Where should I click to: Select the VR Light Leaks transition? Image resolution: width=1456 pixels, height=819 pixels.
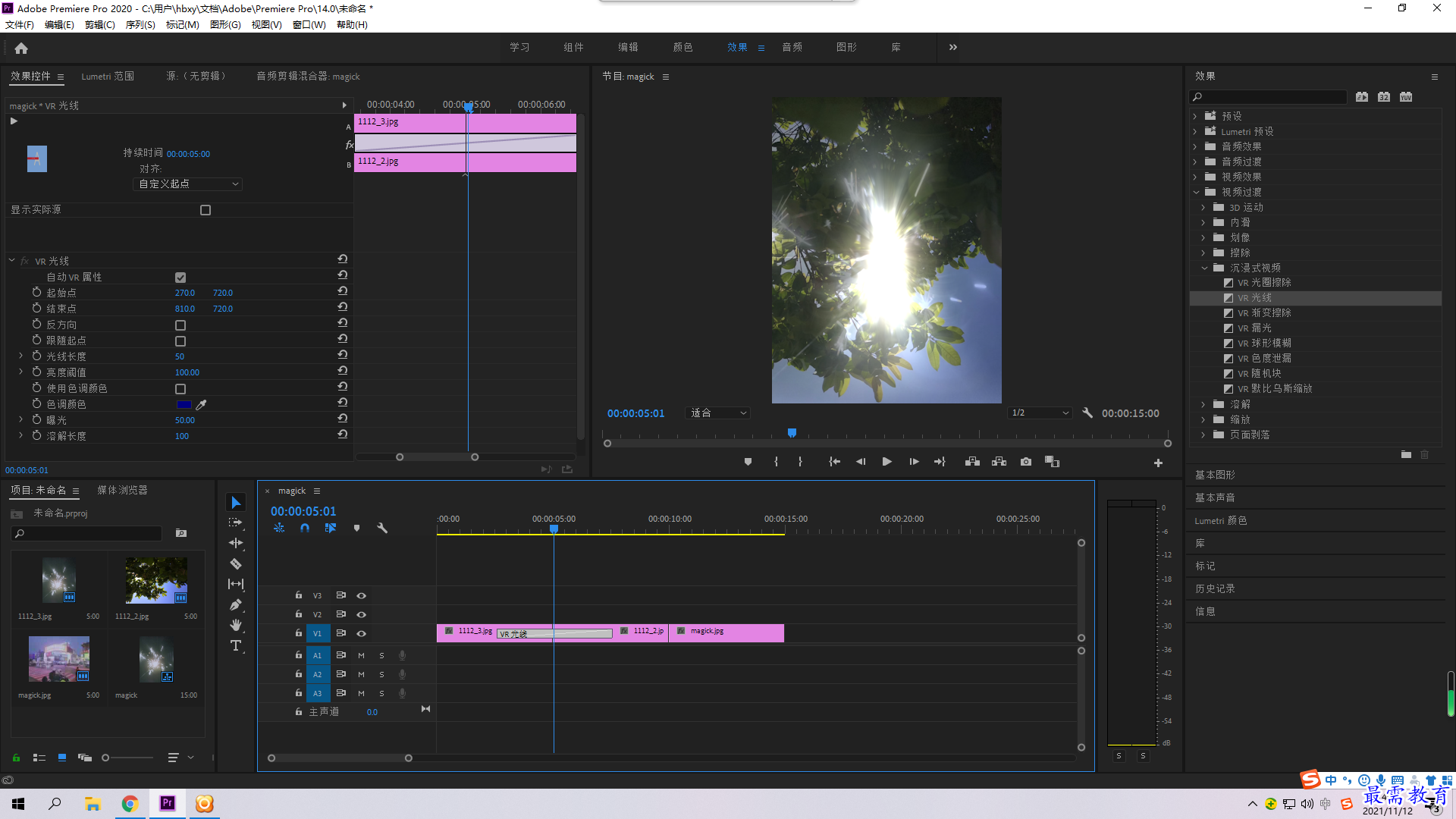click(x=1255, y=328)
